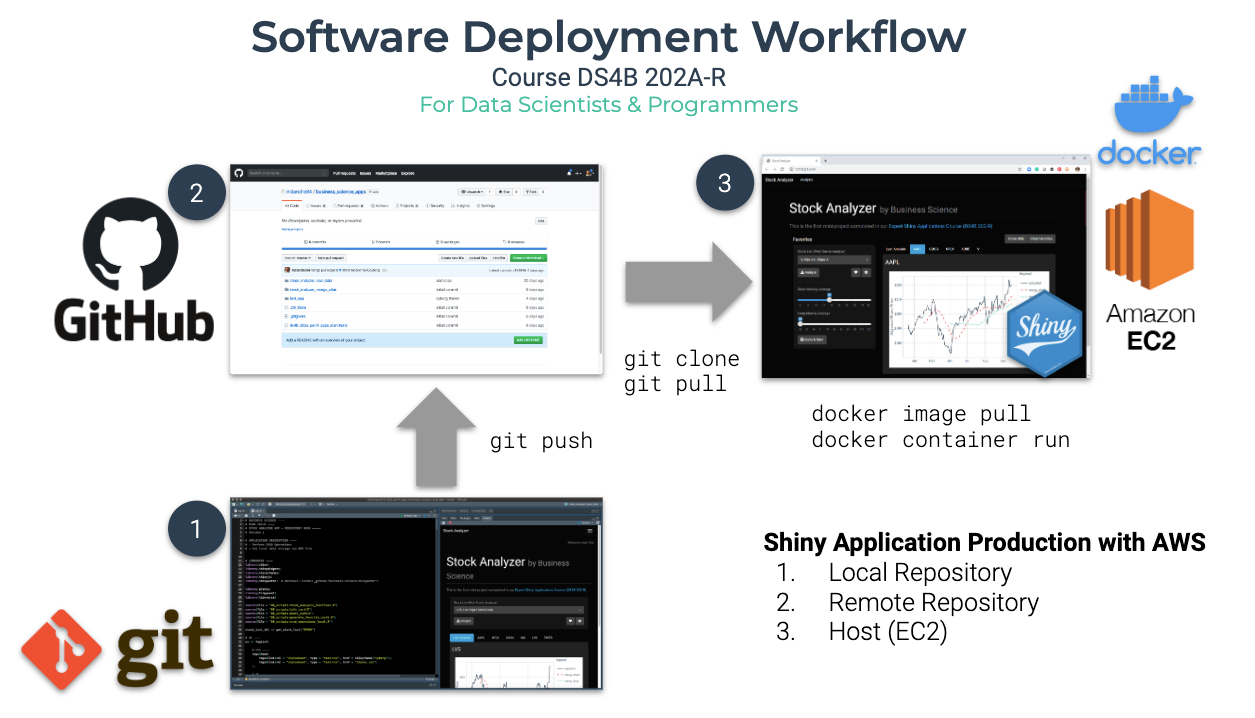The height and width of the screenshot is (718, 1255).
Task: Select the Code tab in the GitHub repo
Action: pyautogui.click(x=294, y=205)
